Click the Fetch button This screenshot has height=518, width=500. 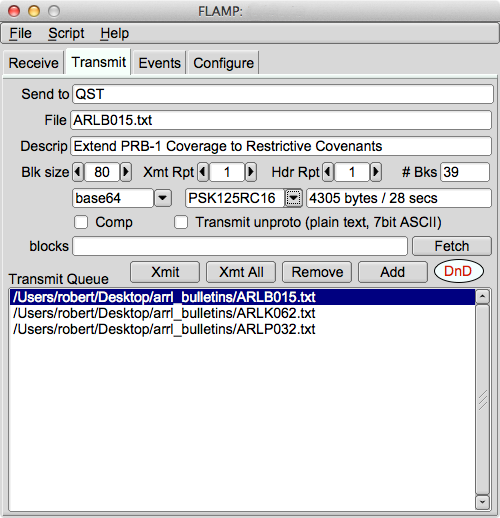coord(452,246)
